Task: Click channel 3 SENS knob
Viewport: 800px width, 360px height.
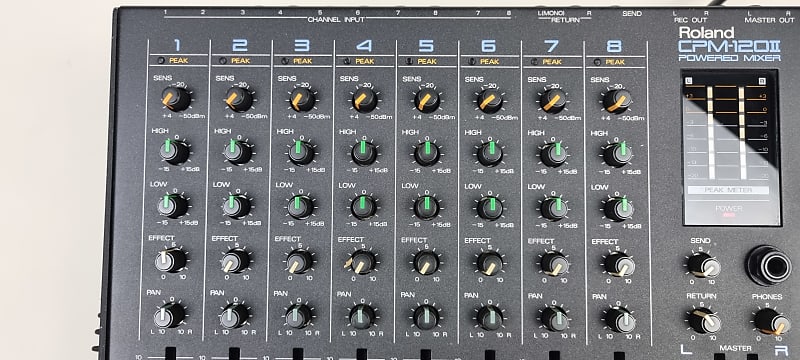Action: [x=302, y=99]
